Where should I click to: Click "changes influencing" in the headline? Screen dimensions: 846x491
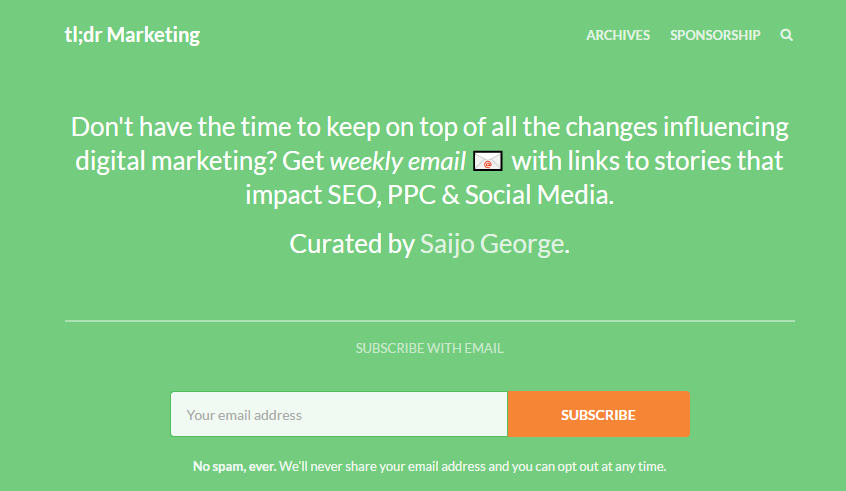[x=676, y=128]
